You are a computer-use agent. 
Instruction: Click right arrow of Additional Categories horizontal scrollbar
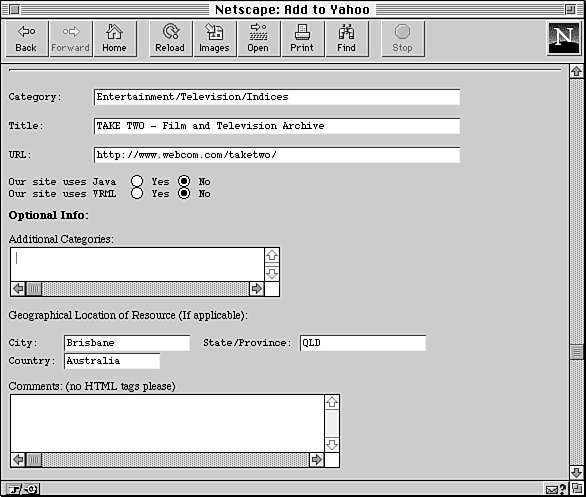(x=256, y=289)
